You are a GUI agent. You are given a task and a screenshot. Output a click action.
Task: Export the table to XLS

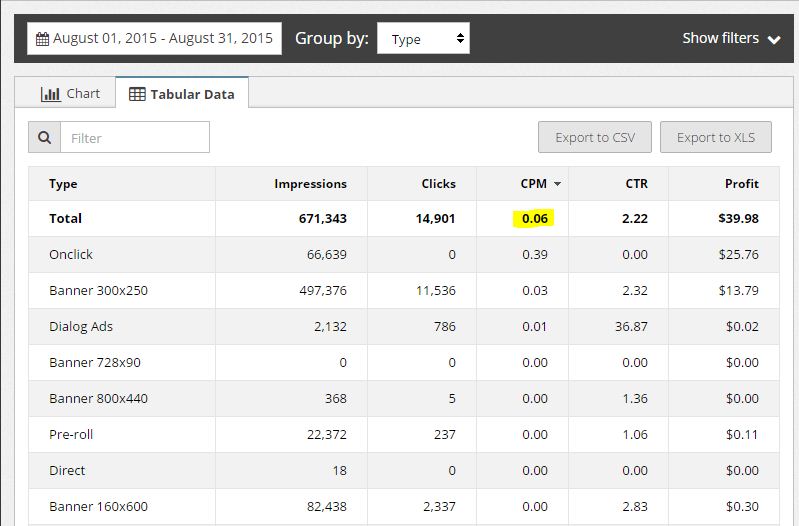[715, 137]
